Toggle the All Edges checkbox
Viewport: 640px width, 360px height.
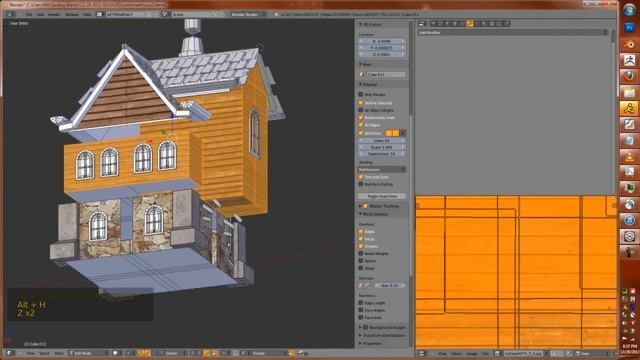(361, 125)
